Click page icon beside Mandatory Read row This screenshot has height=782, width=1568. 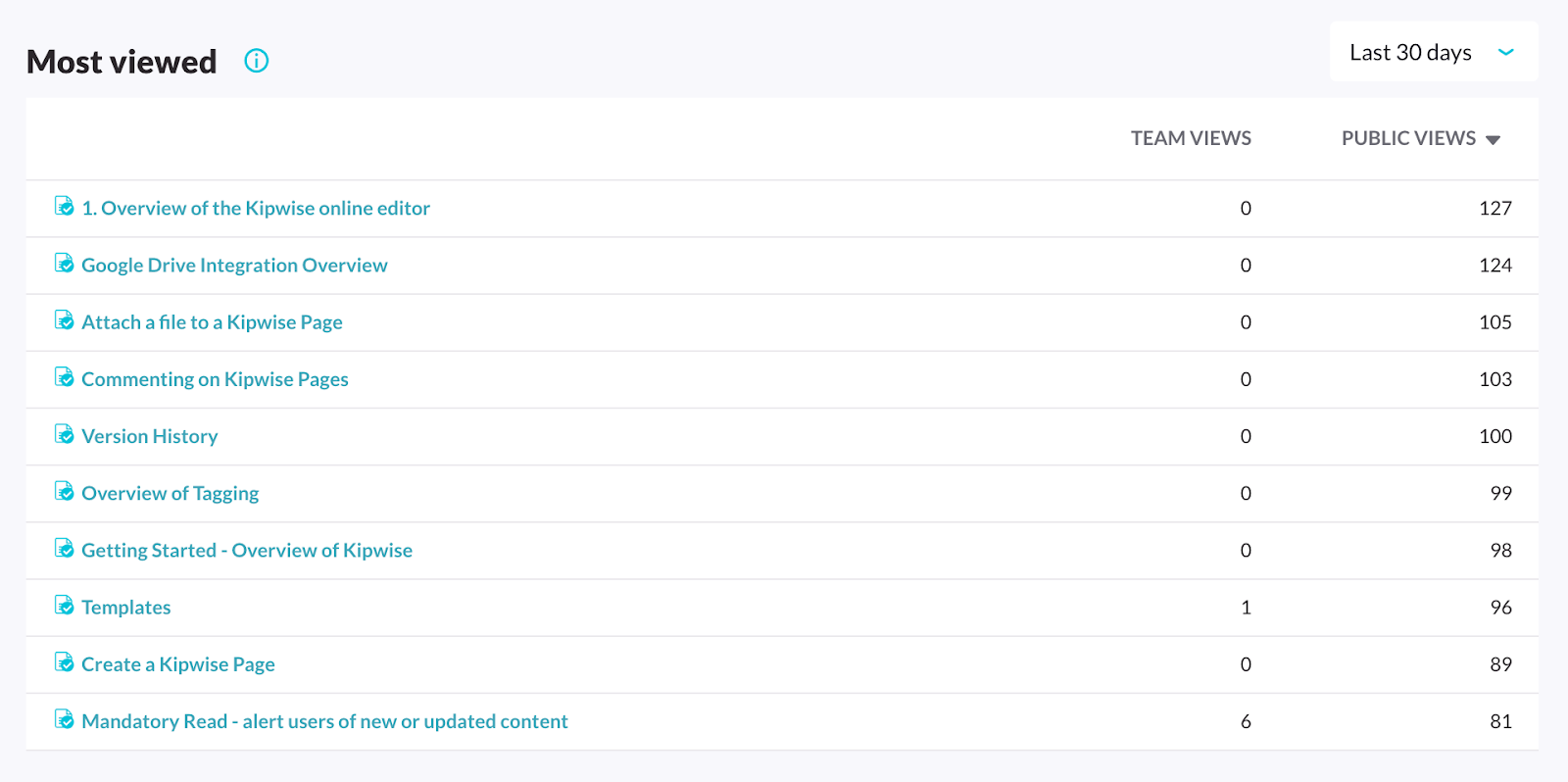[x=64, y=719]
